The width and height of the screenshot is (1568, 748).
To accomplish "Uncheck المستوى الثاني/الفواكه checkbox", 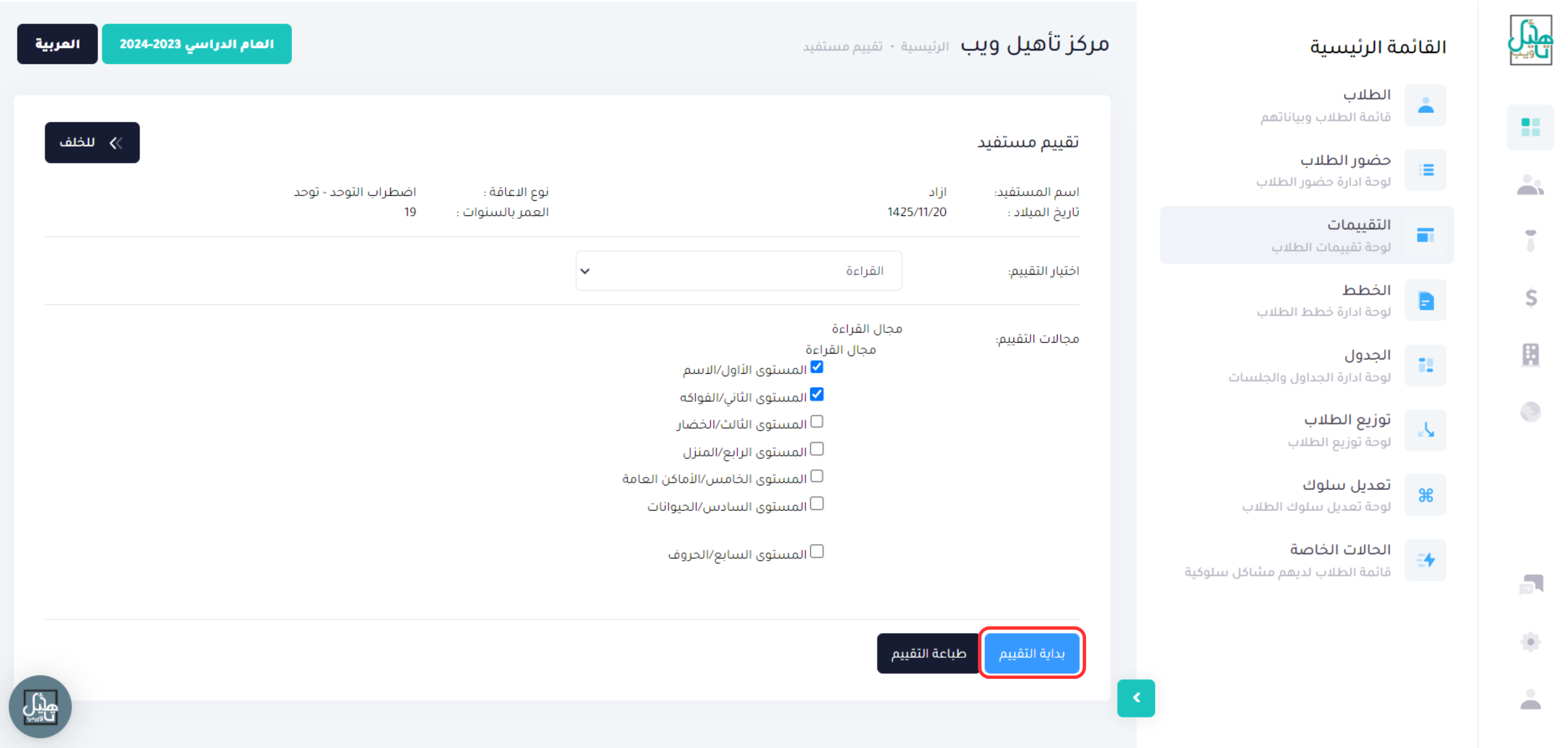I will pos(817,395).
